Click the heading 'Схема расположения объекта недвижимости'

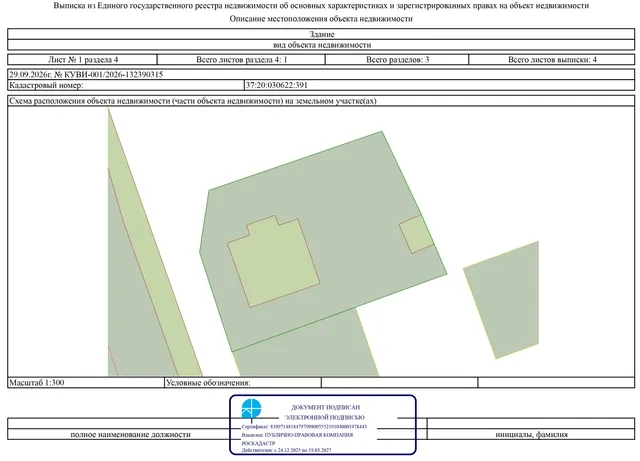pos(193,101)
